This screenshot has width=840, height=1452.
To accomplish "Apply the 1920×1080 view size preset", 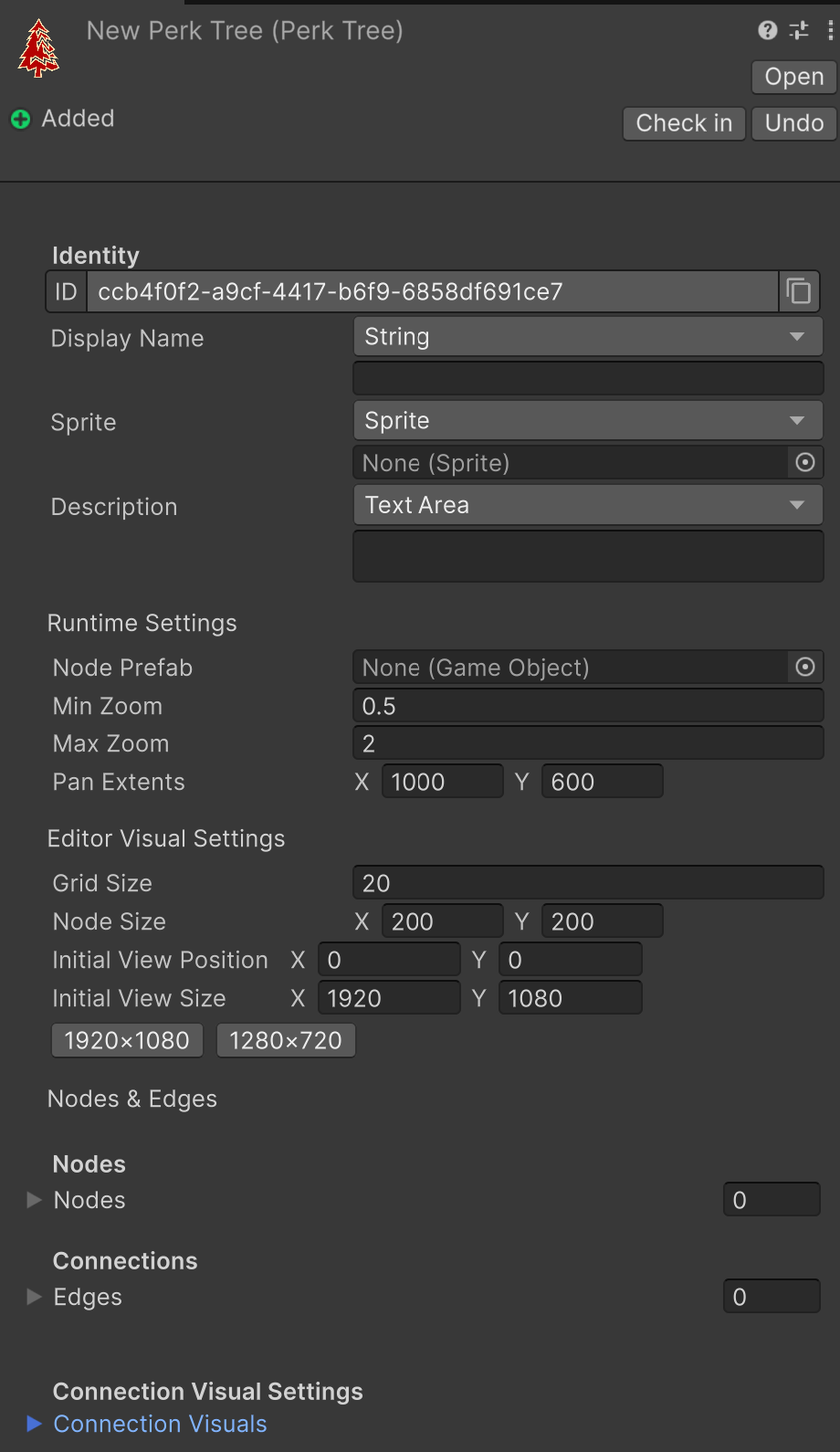I will 127,1040.
